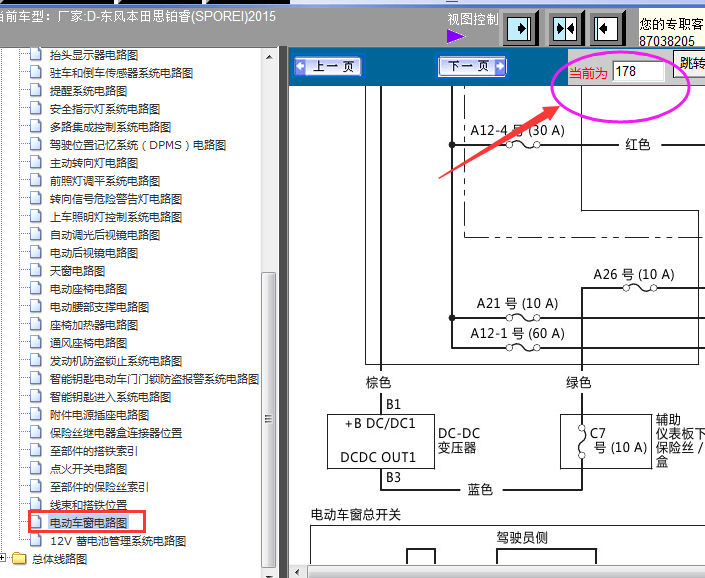
Task: Open 座椅加热器电路图 entry
Action: tap(94, 325)
